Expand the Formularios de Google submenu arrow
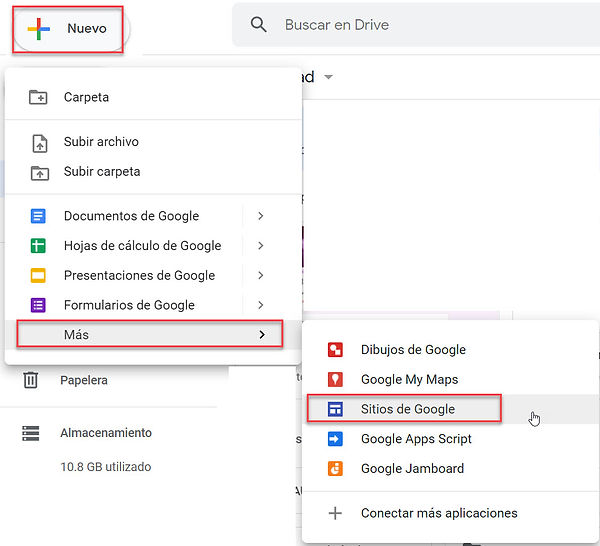 tap(261, 305)
